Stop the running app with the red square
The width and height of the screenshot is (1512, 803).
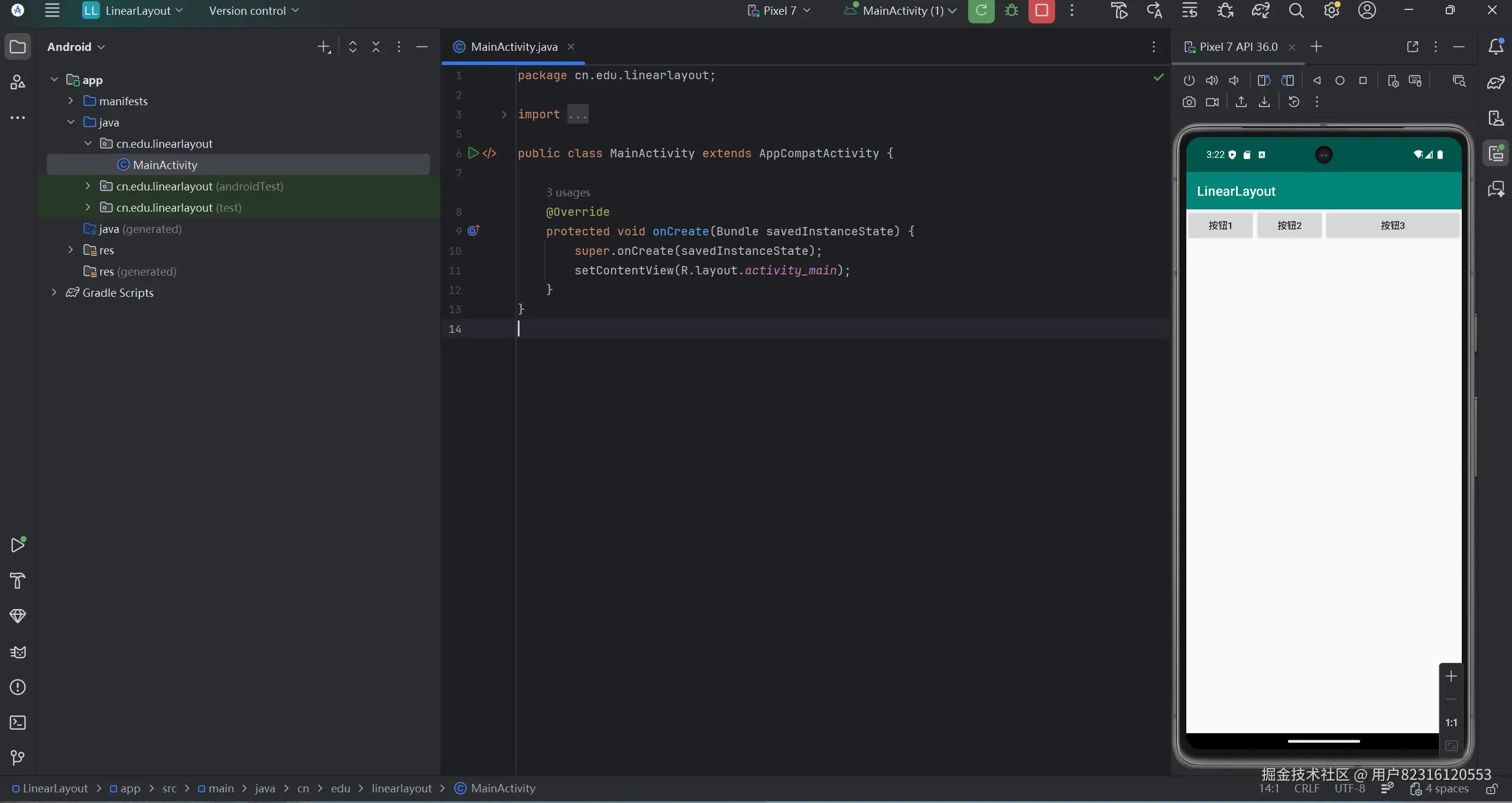[x=1041, y=11]
